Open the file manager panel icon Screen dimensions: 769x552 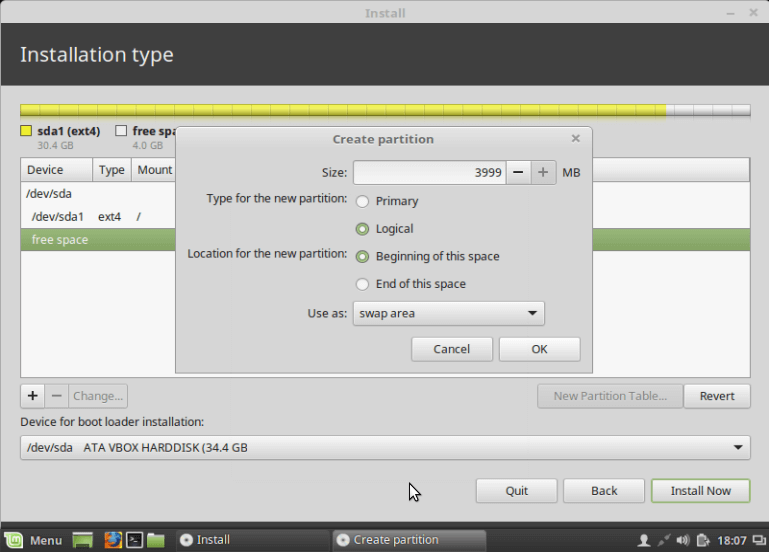156,540
